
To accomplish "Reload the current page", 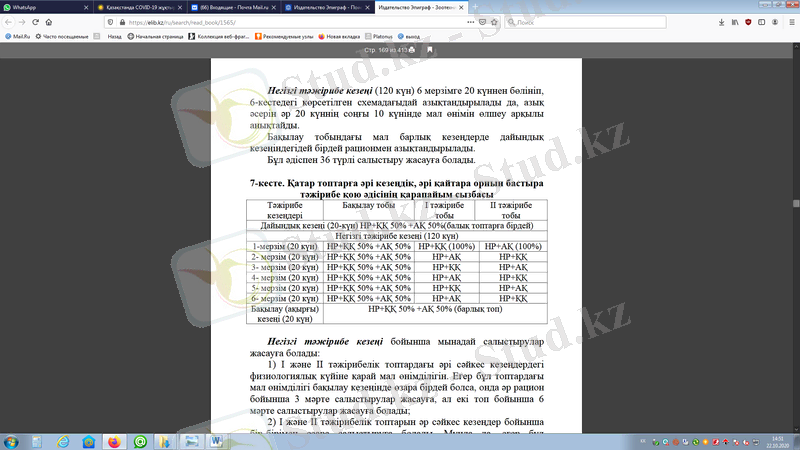I will point(35,22).
